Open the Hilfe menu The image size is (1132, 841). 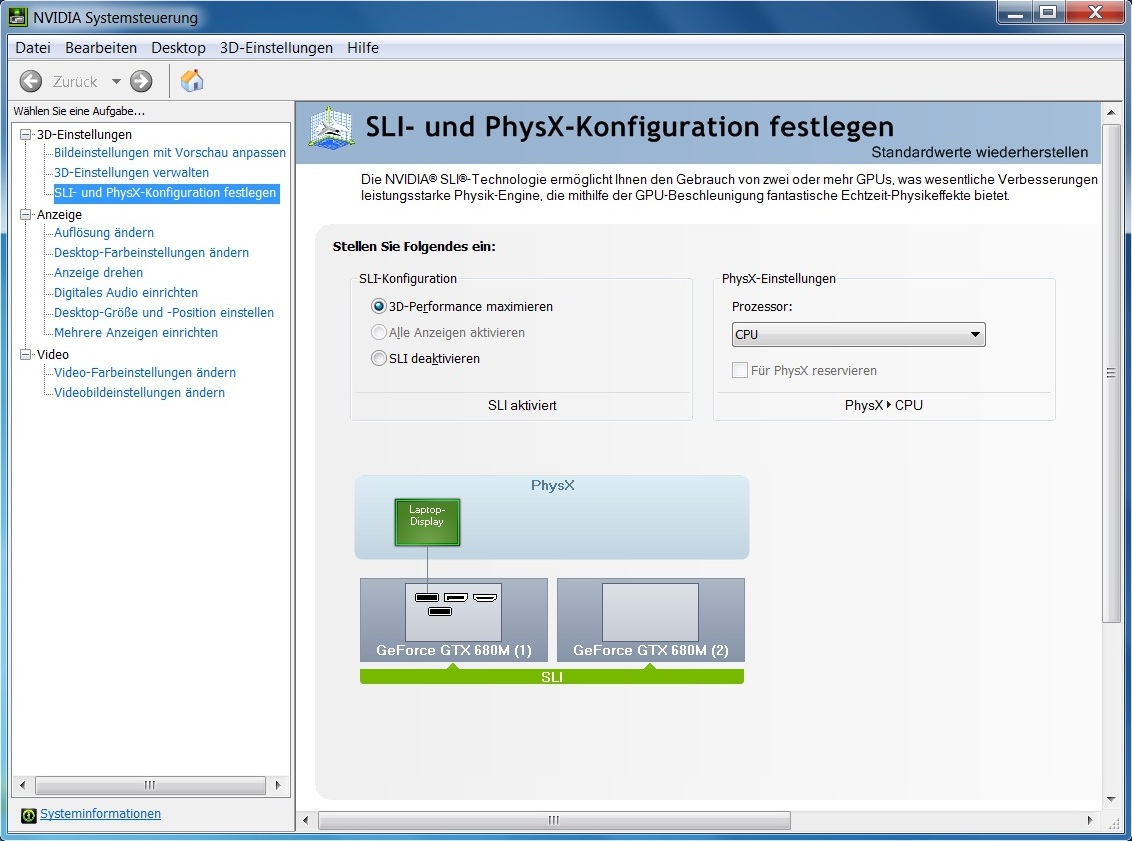click(x=363, y=48)
